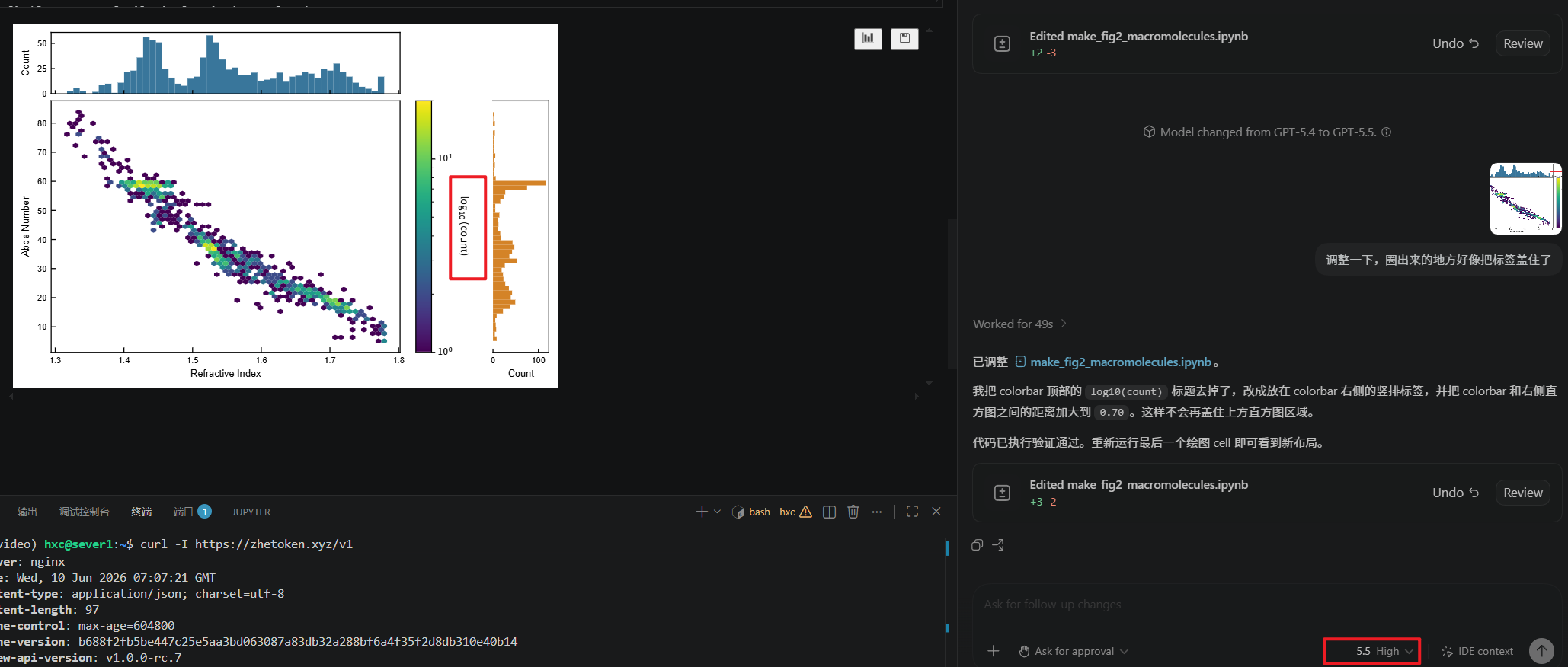Focus the Ask for follow-up changes input
The image size is (1568, 667).
pos(1265,605)
